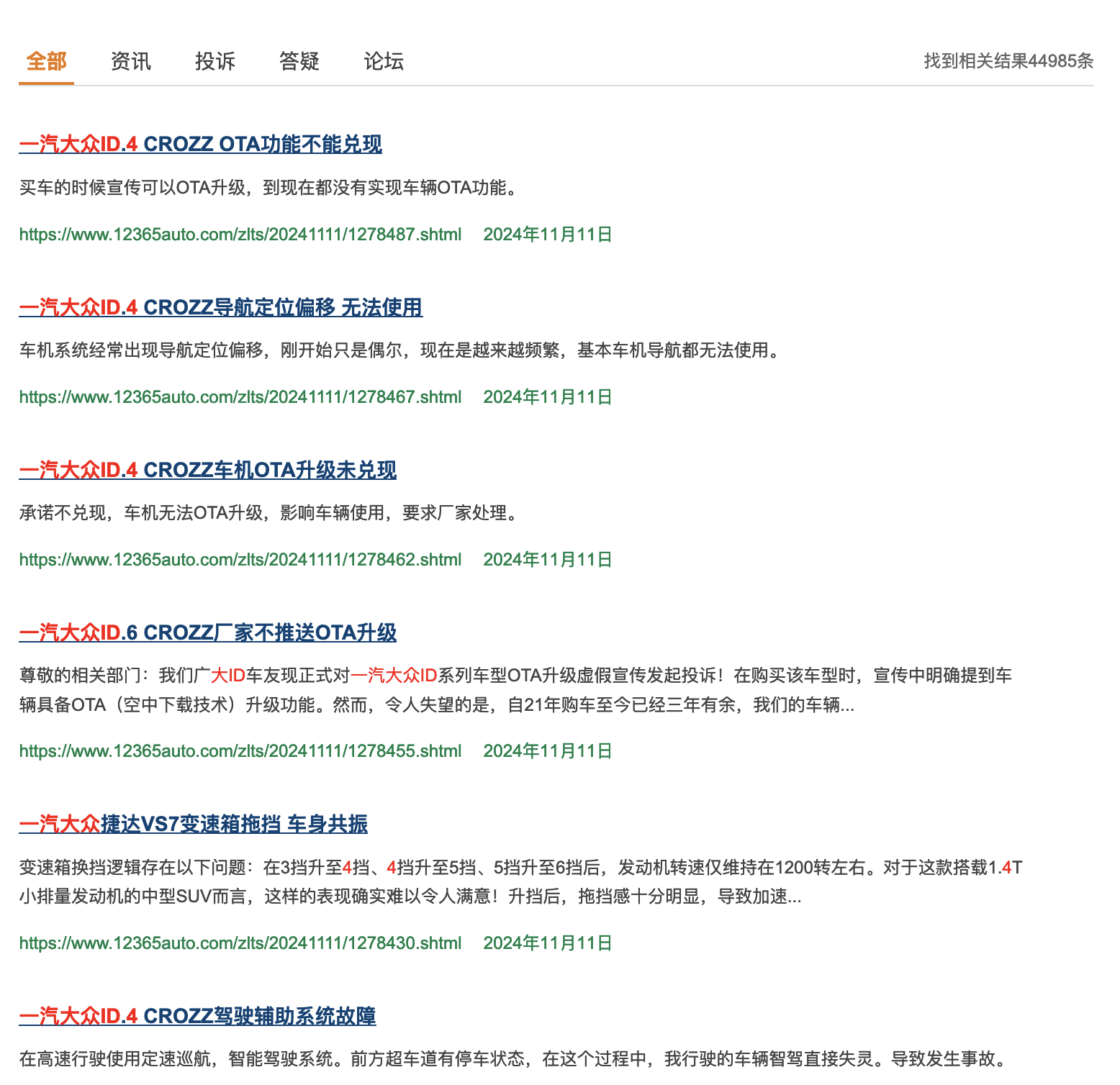Switch to the 答疑 tab
The height and width of the screenshot is (1085, 1120).
[299, 61]
